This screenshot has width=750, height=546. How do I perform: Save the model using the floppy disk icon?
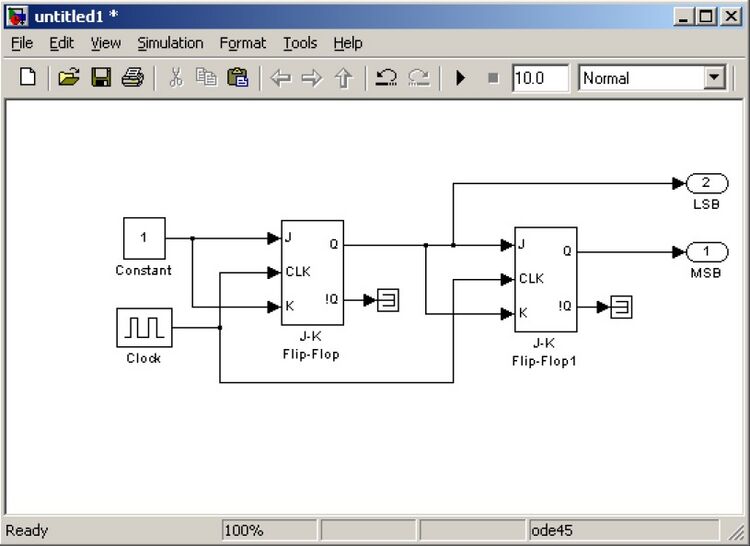(x=100, y=78)
